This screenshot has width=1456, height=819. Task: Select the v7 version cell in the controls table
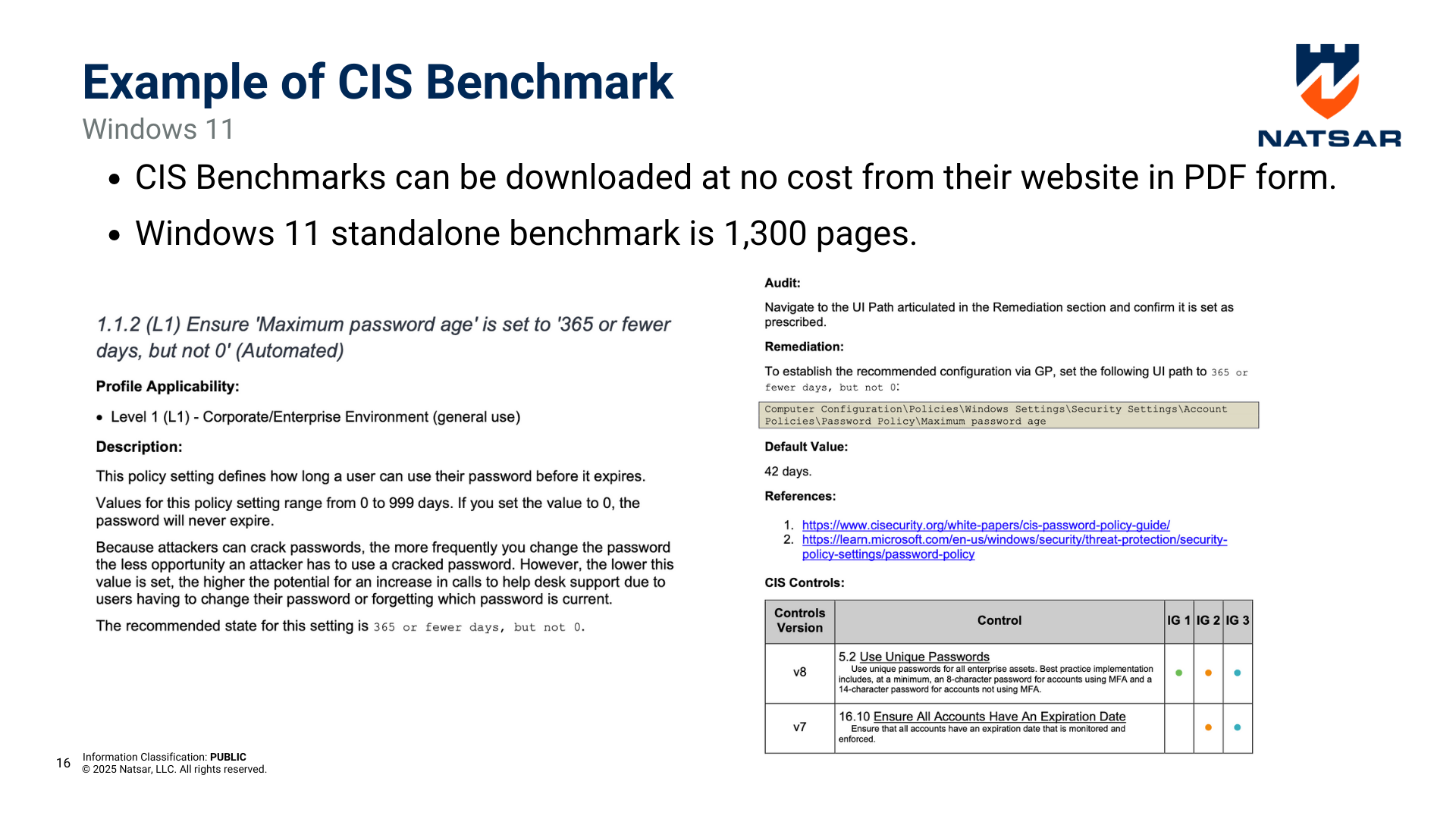click(799, 726)
